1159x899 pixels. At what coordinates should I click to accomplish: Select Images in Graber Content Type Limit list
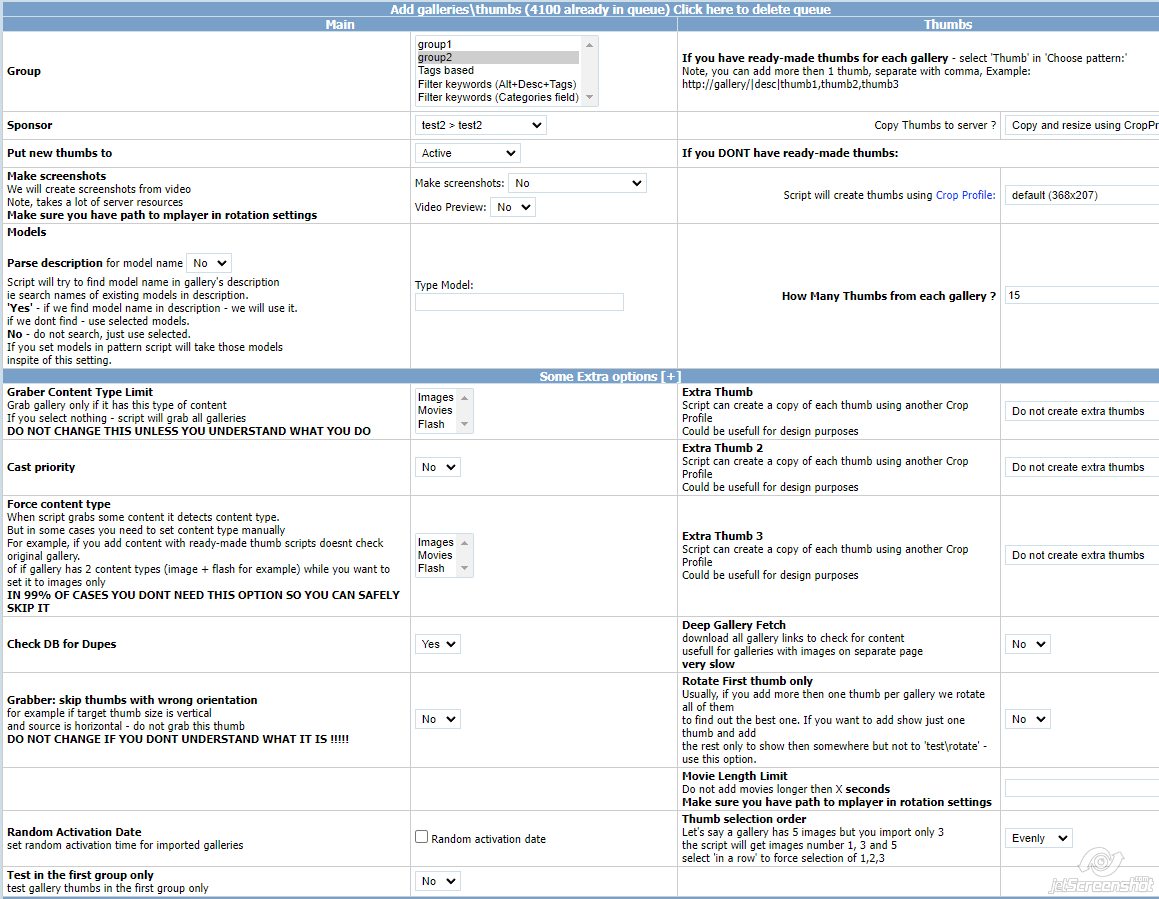point(436,398)
